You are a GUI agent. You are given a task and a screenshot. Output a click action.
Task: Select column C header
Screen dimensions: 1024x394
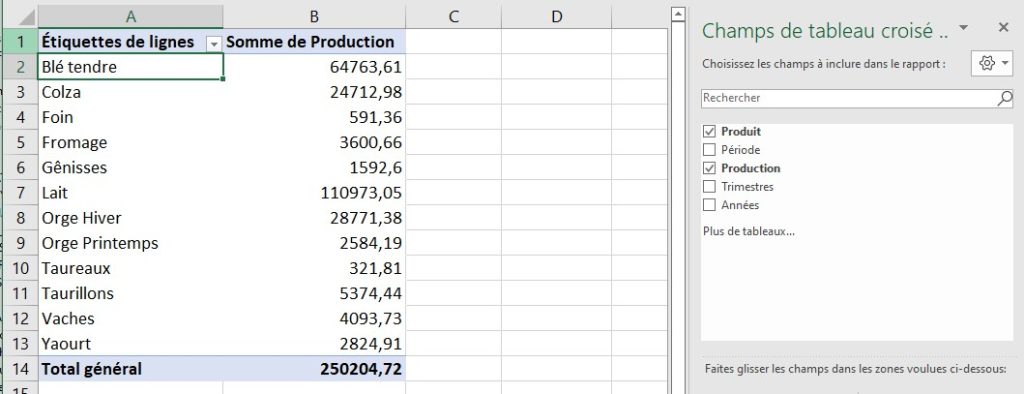coord(453,16)
